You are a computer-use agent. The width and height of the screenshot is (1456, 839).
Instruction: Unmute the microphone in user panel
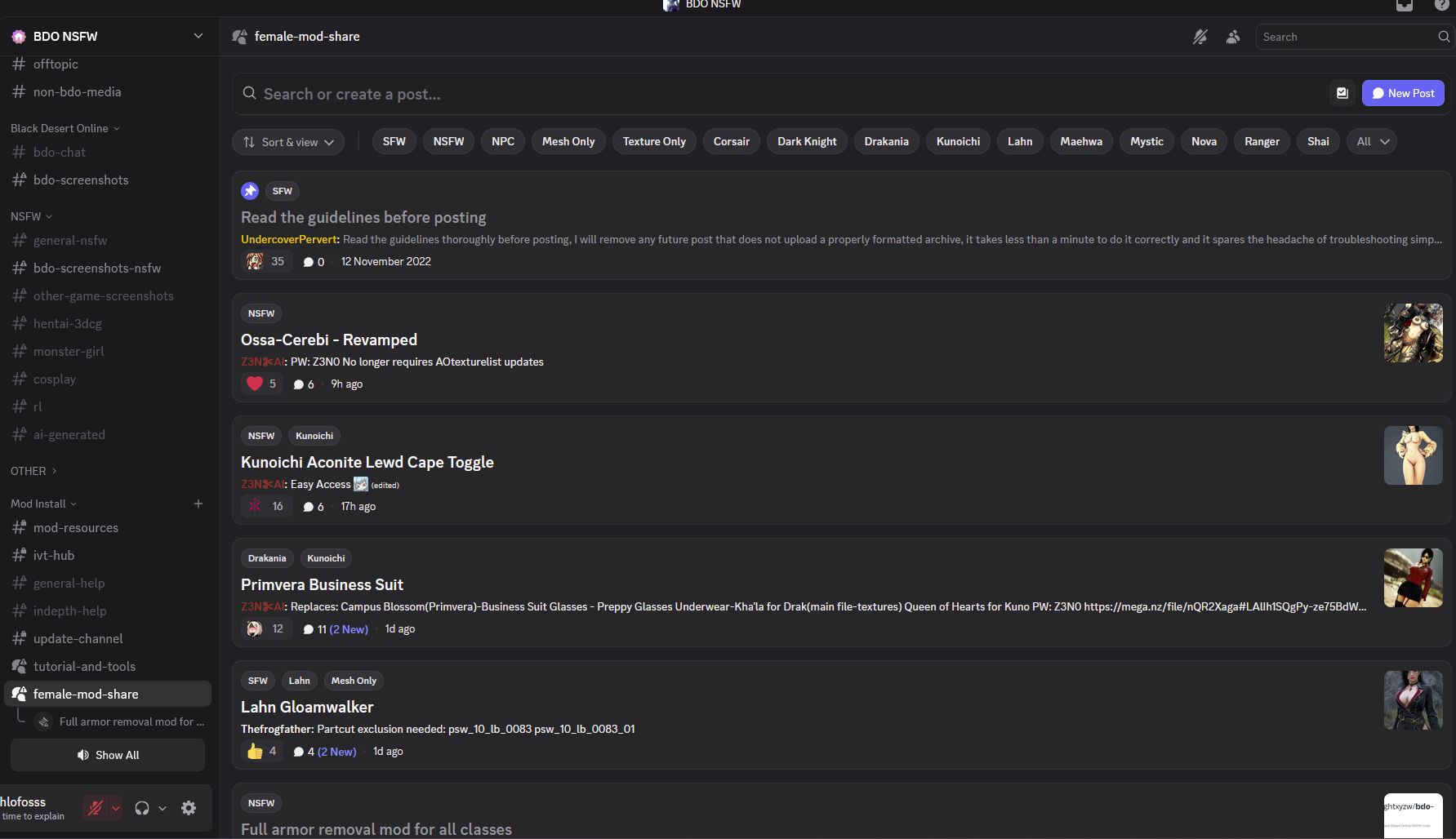96,808
